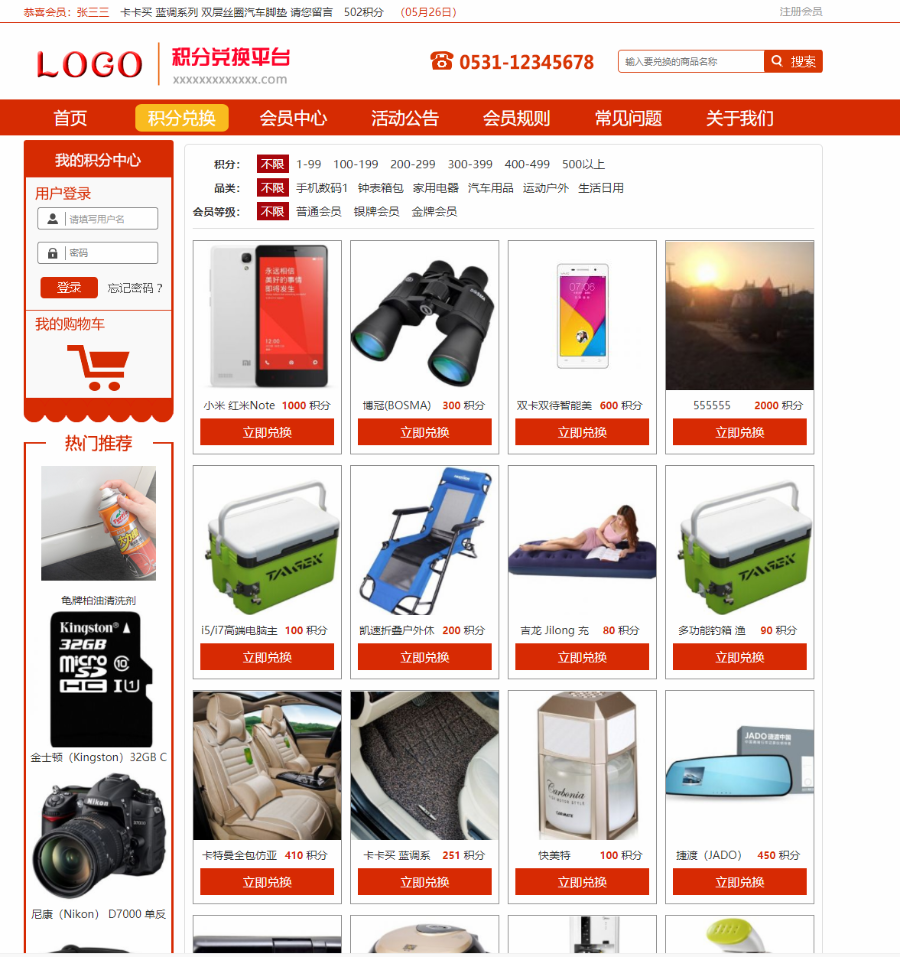Open the Kingston 32GB card thumbnail
The width and height of the screenshot is (900, 957).
pyautogui.click(x=101, y=679)
